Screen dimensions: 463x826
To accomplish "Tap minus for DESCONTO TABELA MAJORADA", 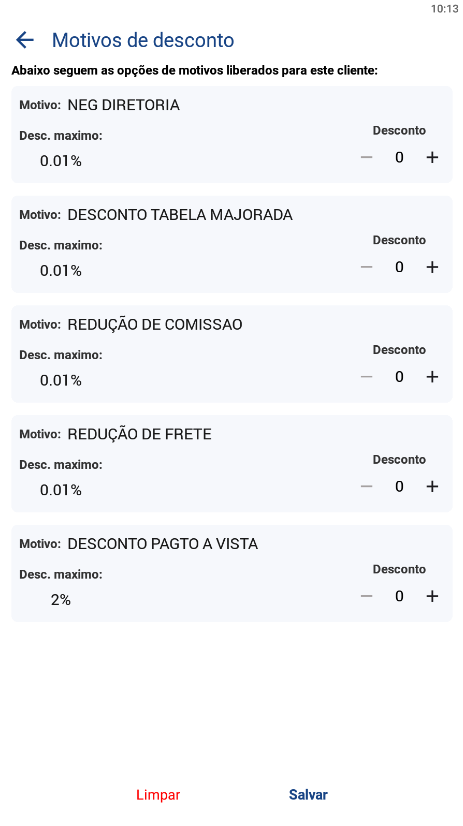I will (x=367, y=267).
